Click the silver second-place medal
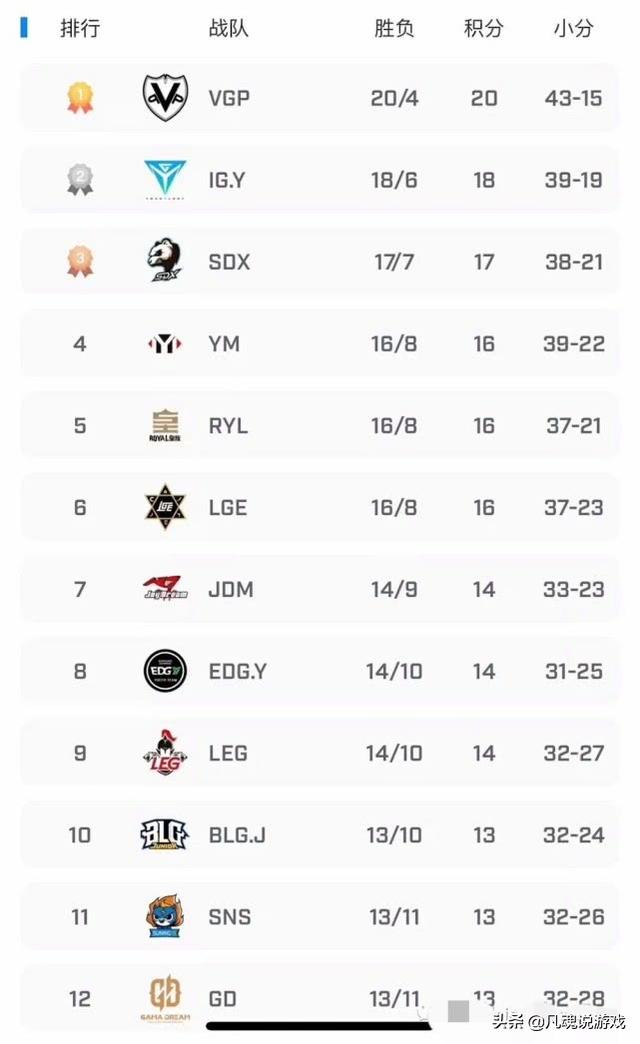This screenshot has height=1044, width=640. [80, 180]
